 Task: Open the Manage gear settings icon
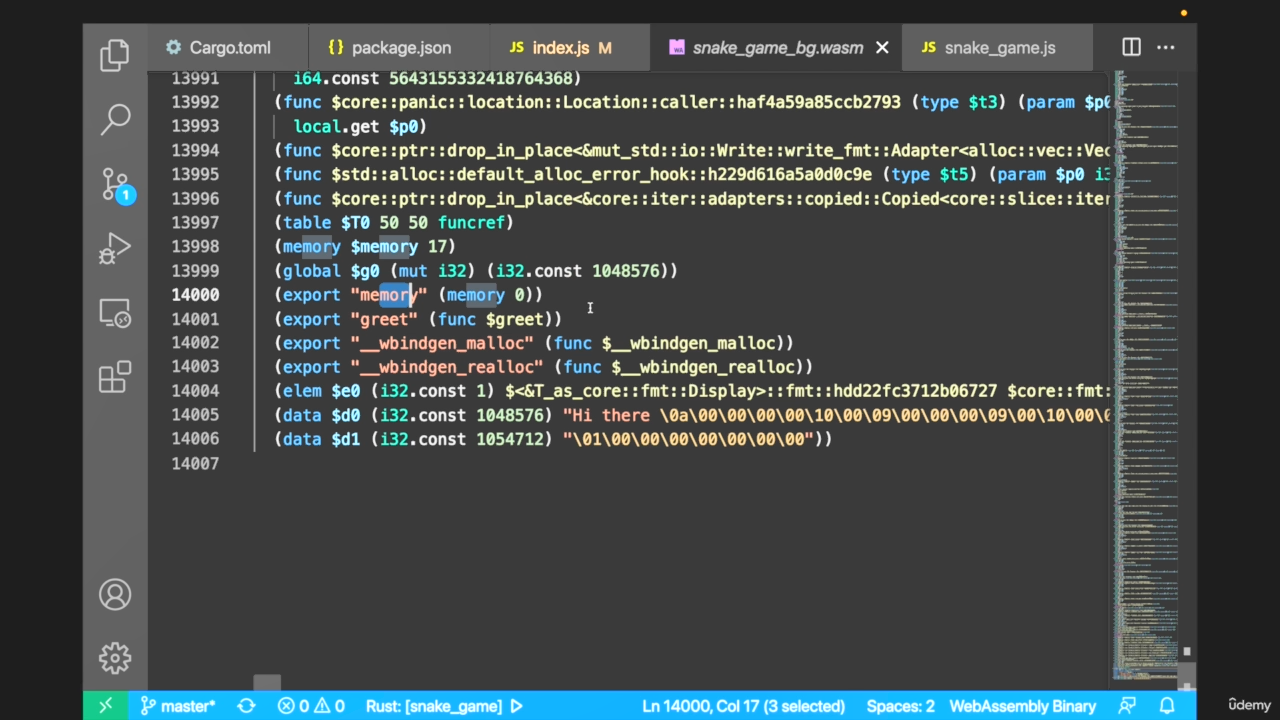coord(115,658)
